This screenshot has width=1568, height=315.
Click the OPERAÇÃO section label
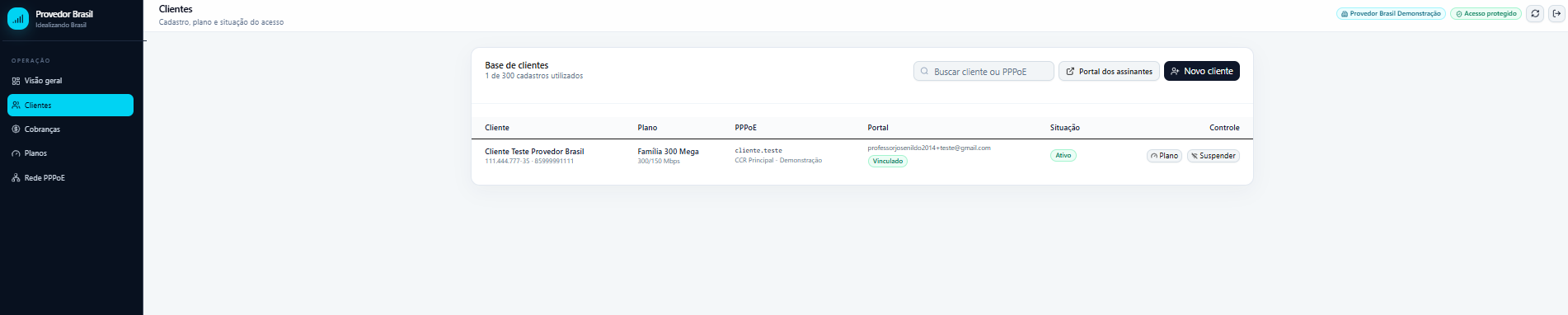click(x=31, y=61)
